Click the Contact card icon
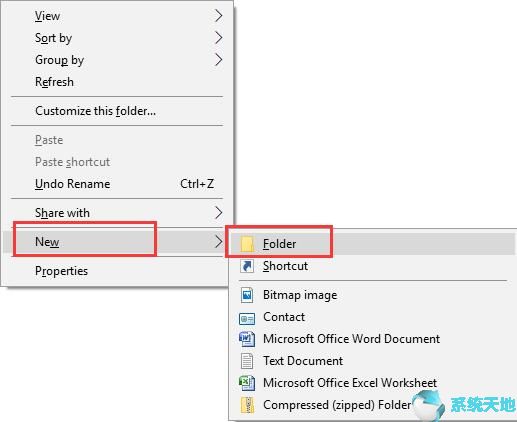517x422 pixels. pyautogui.click(x=247, y=318)
